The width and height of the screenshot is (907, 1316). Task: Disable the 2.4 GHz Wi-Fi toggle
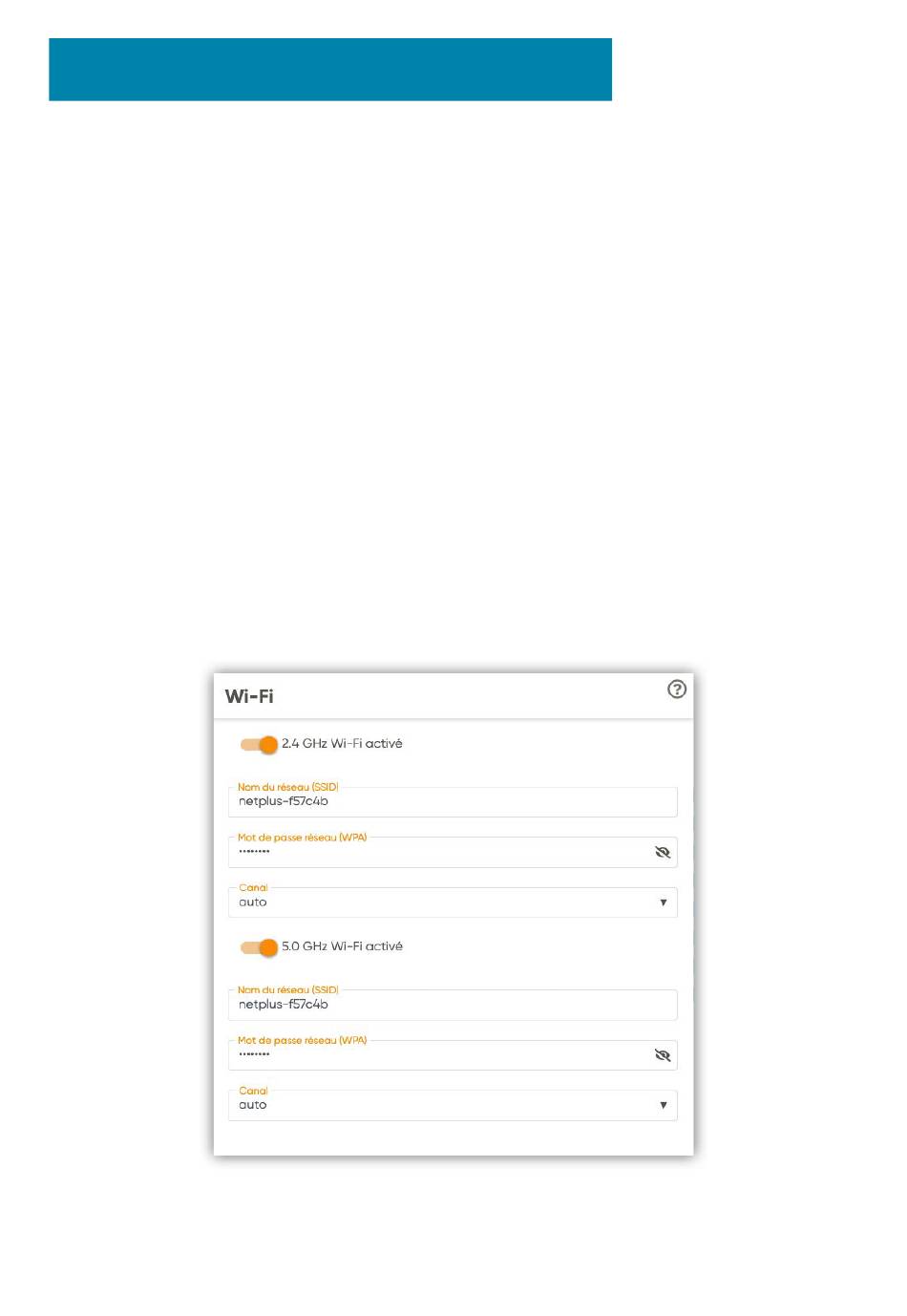[259, 744]
